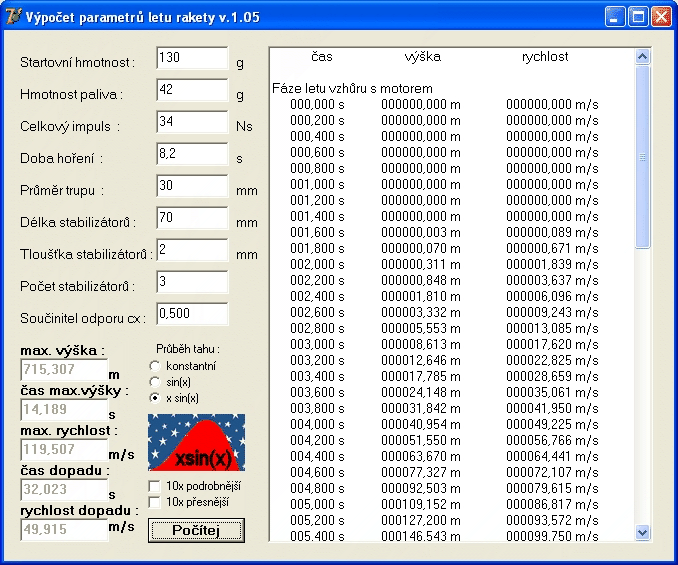
Task: Click the results list scroll down arrow
Action: (x=642, y=533)
